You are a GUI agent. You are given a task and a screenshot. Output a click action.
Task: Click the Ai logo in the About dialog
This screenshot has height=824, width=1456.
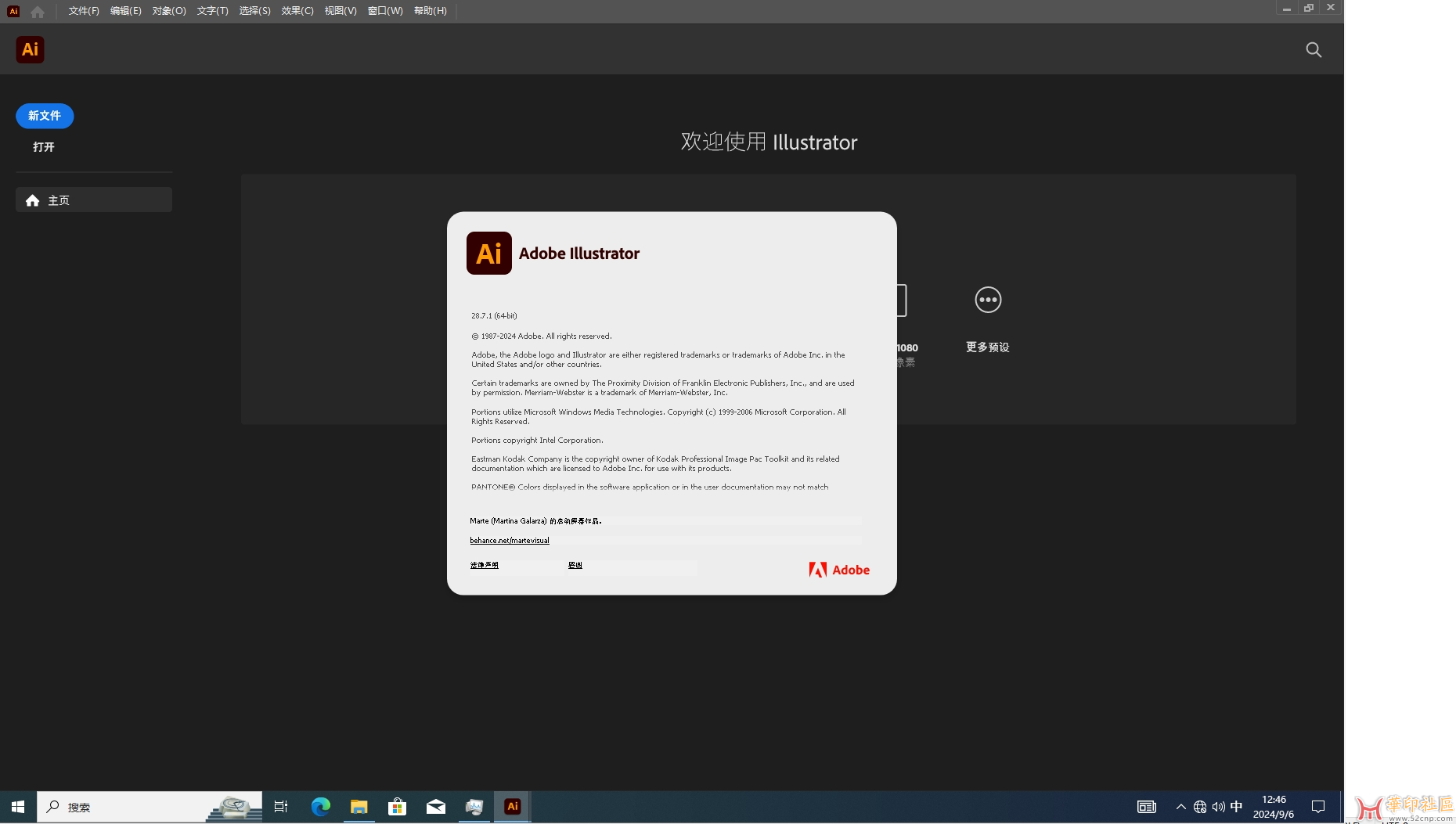tap(489, 253)
